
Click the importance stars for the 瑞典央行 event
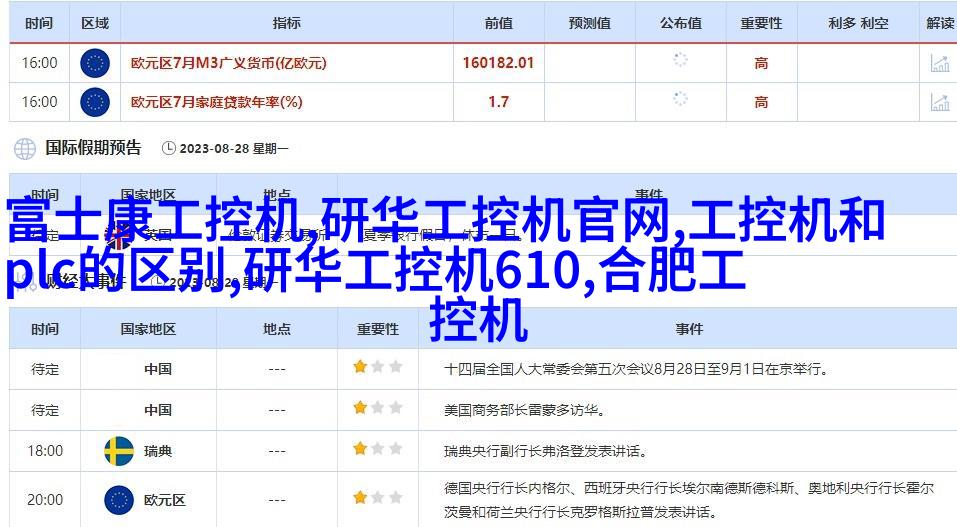[x=378, y=449]
